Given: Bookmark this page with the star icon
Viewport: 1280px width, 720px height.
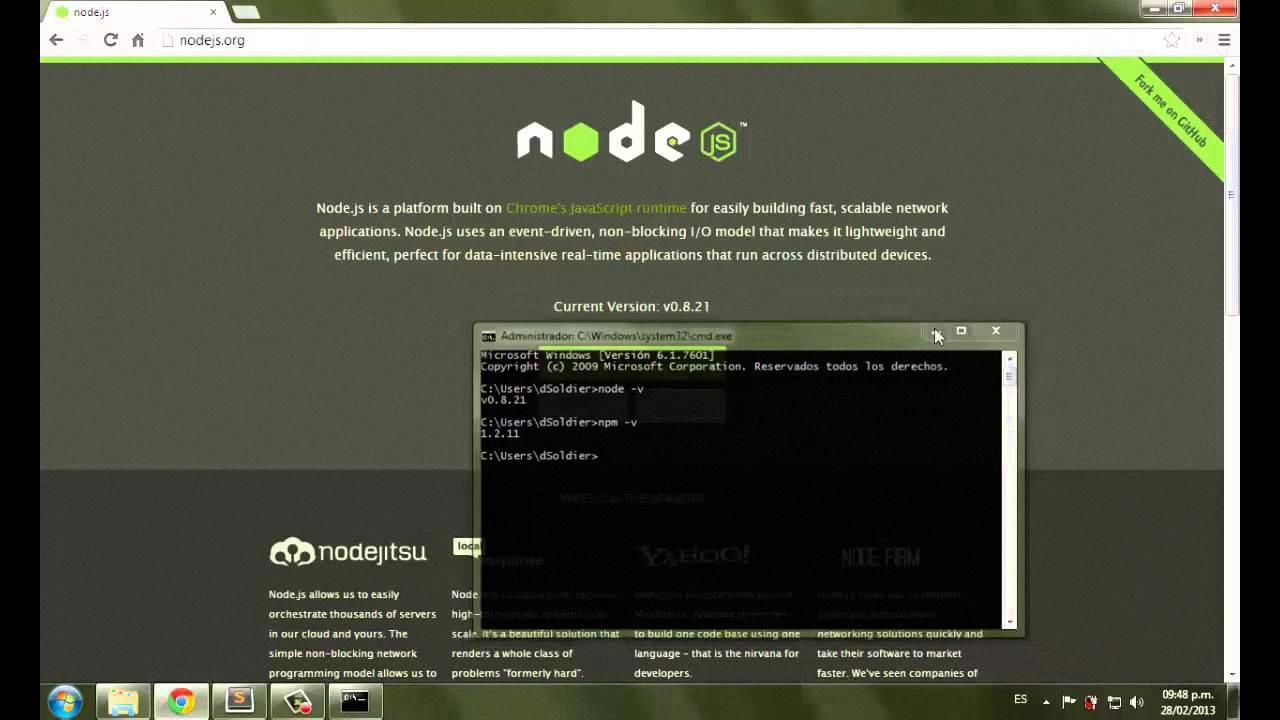Looking at the screenshot, I should (x=1172, y=40).
